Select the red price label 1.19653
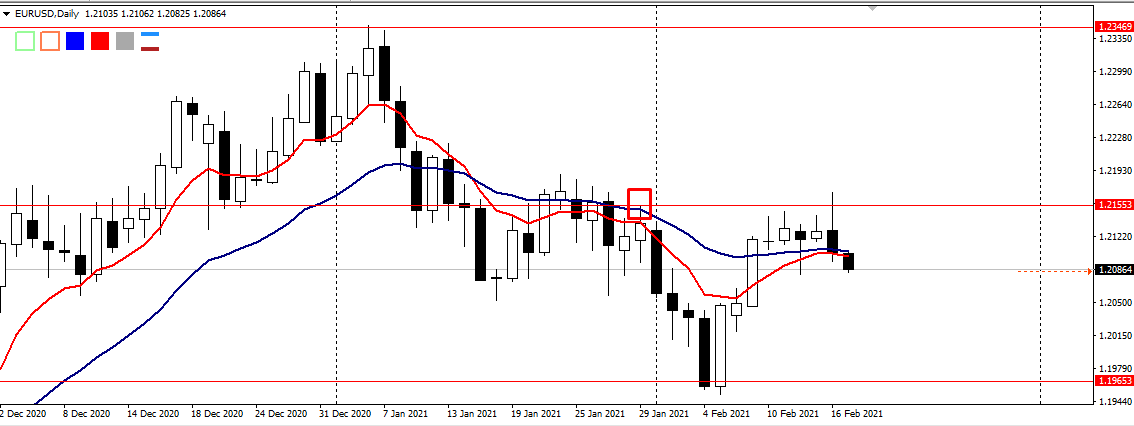Screen dimensions: 1134x426 pos(1114,380)
